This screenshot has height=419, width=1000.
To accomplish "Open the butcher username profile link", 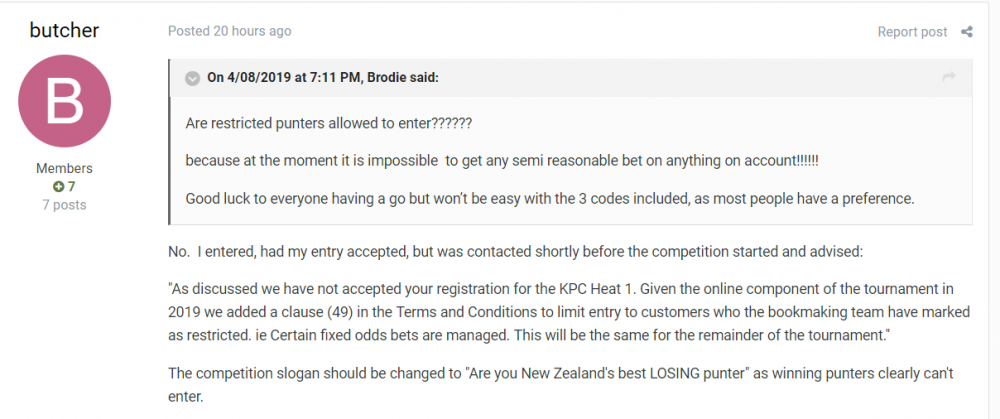I will pos(64,30).
